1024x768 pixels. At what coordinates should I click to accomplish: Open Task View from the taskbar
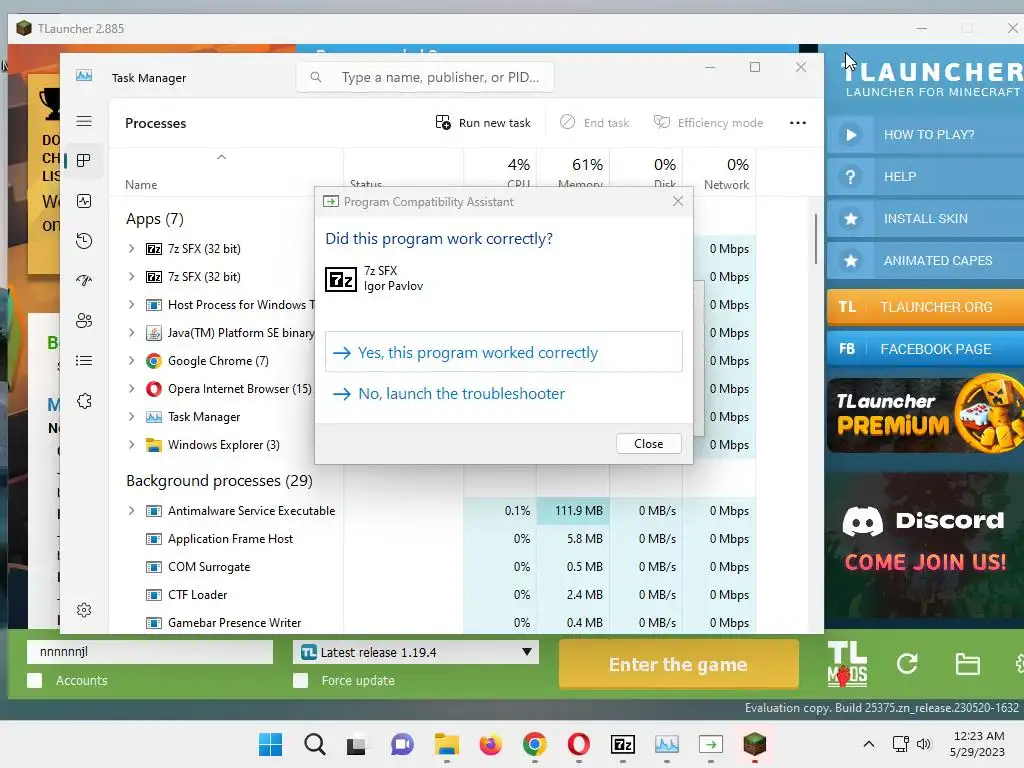click(357, 744)
